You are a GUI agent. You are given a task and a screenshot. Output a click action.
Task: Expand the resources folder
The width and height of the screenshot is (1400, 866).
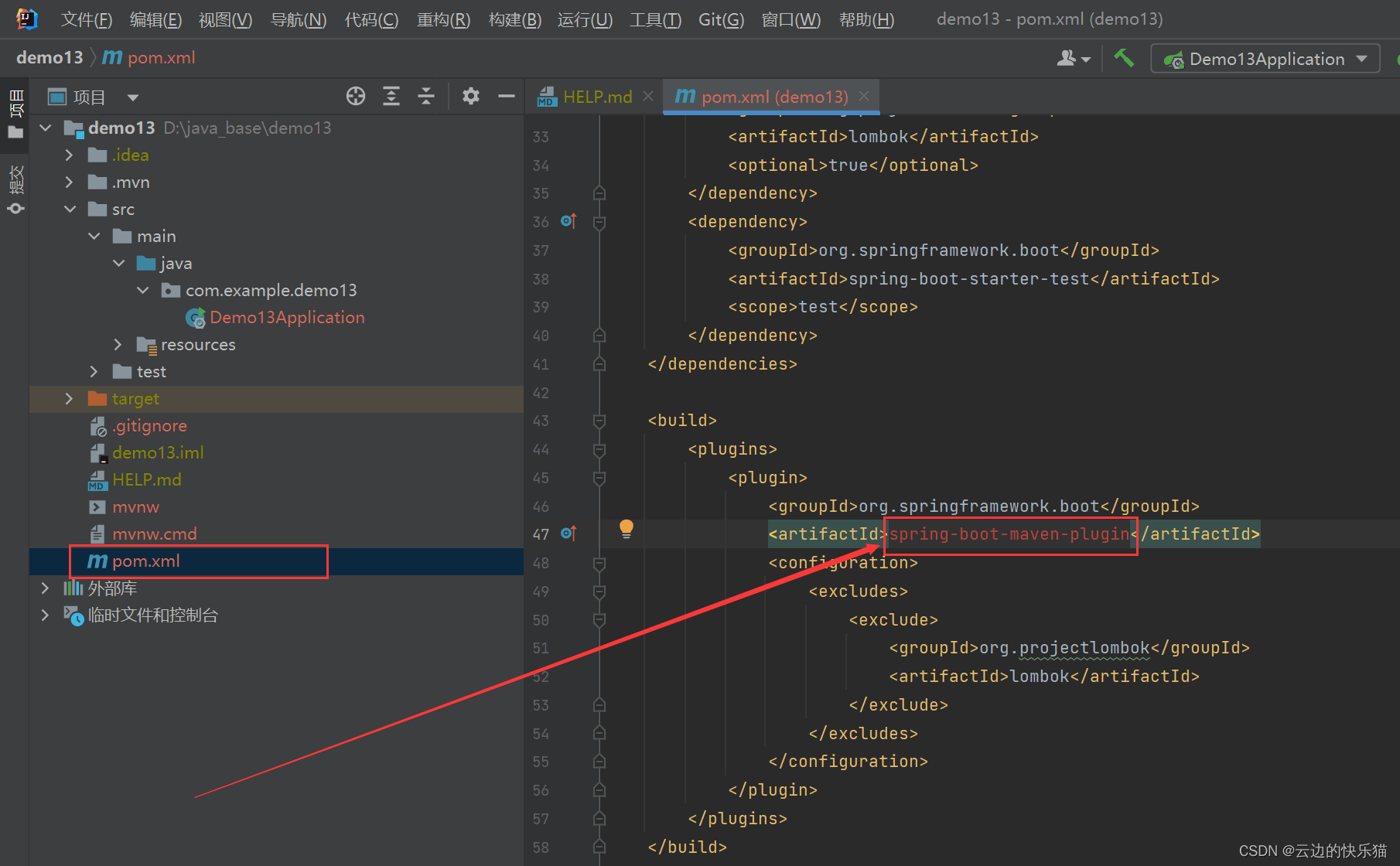coord(118,344)
